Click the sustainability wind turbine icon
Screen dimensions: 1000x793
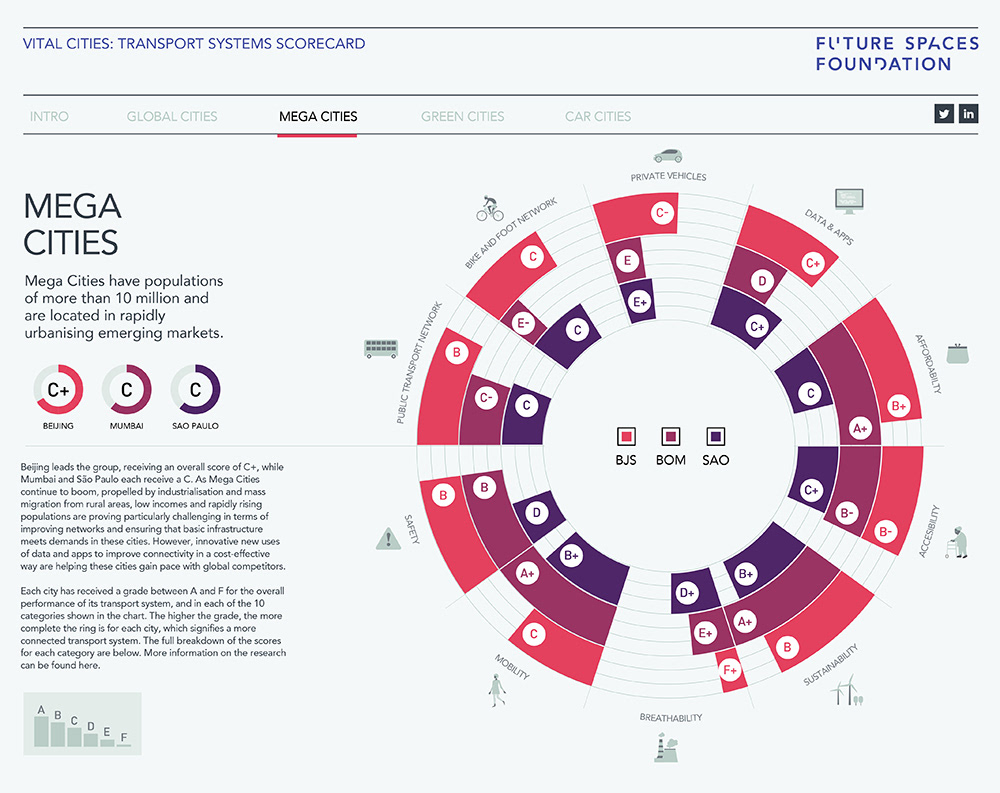(x=849, y=688)
